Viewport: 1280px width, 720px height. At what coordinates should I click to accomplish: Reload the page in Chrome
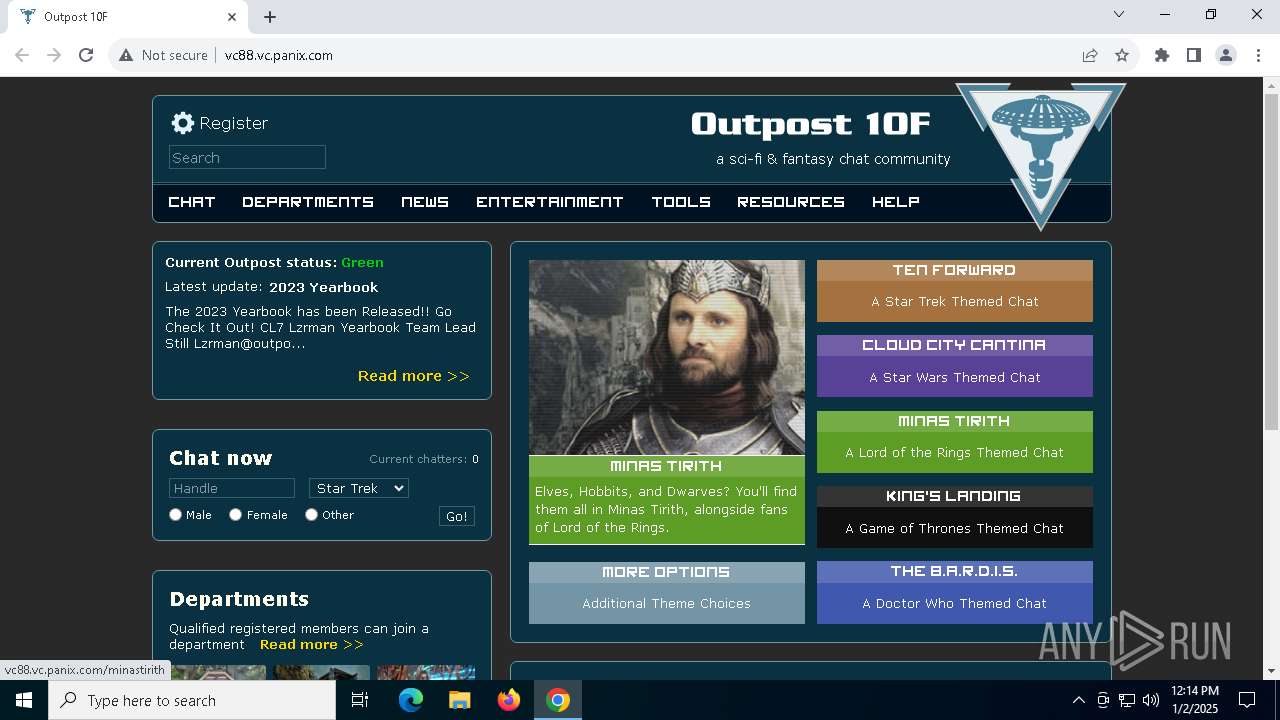click(86, 55)
